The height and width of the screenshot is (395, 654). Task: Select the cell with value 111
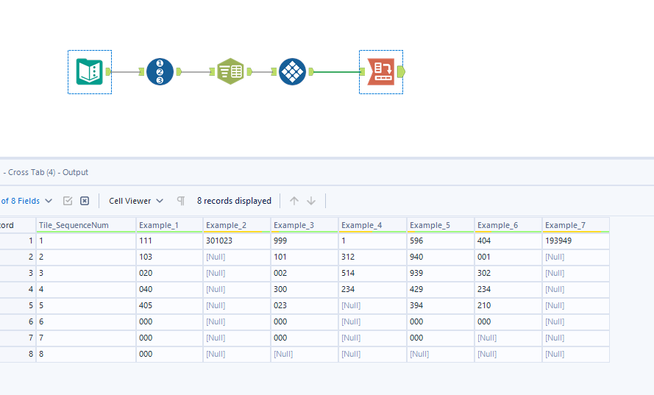coord(169,241)
